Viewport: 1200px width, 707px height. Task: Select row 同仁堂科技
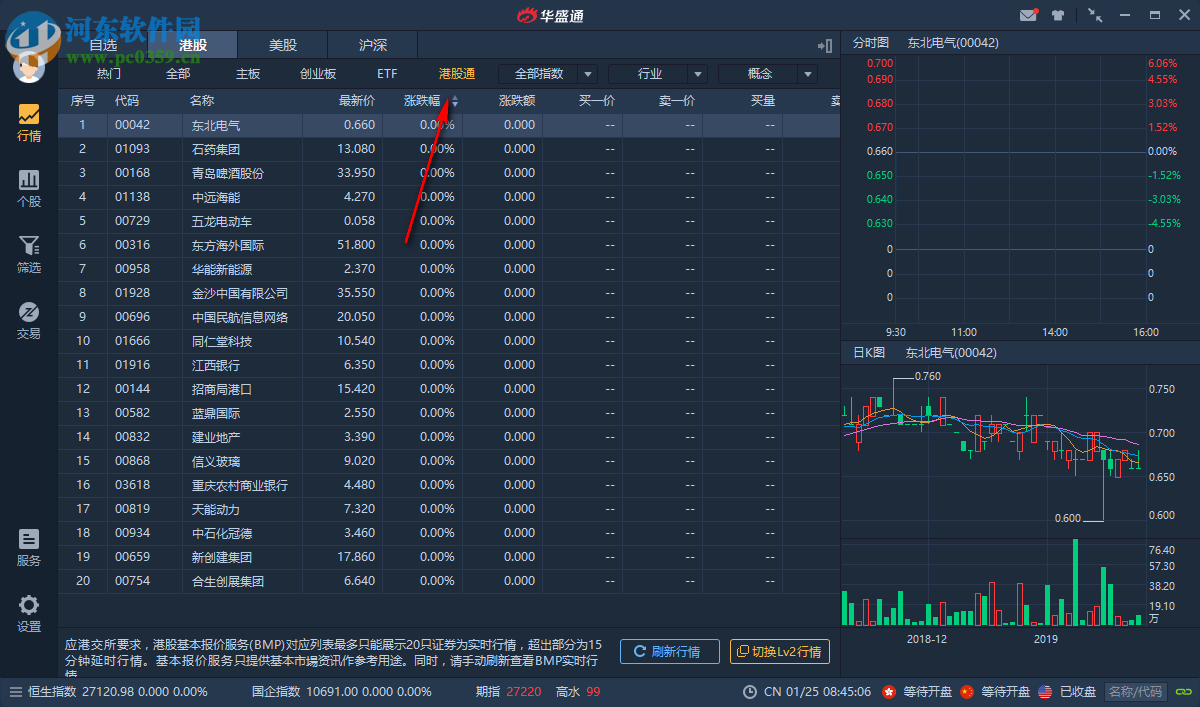click(449, 341)
